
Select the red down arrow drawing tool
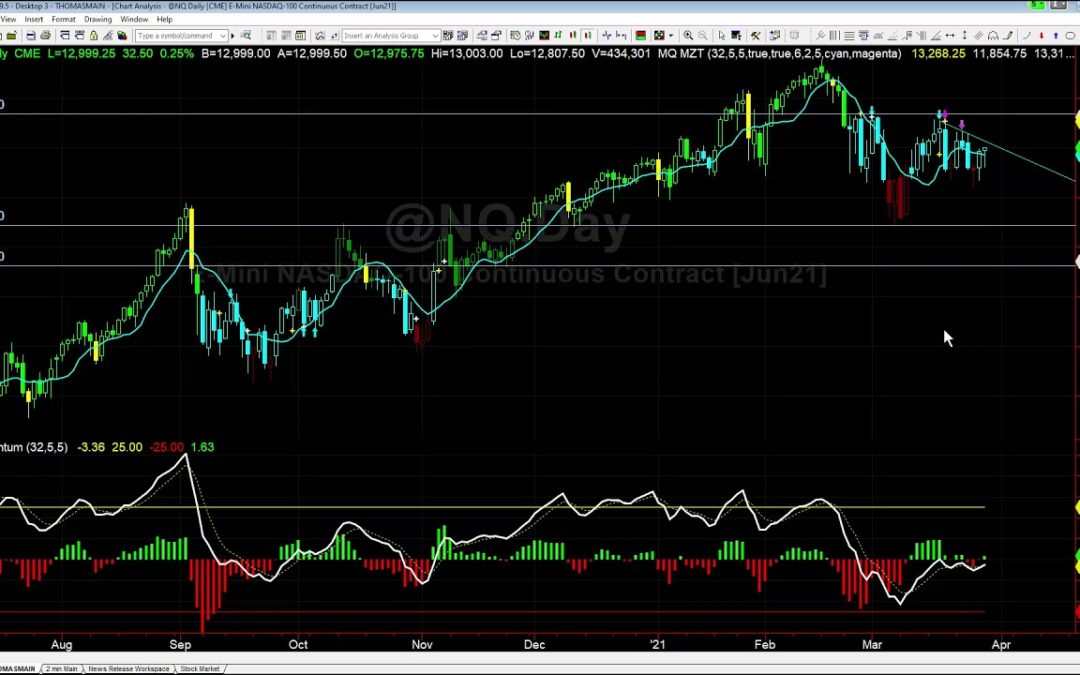1041,36
